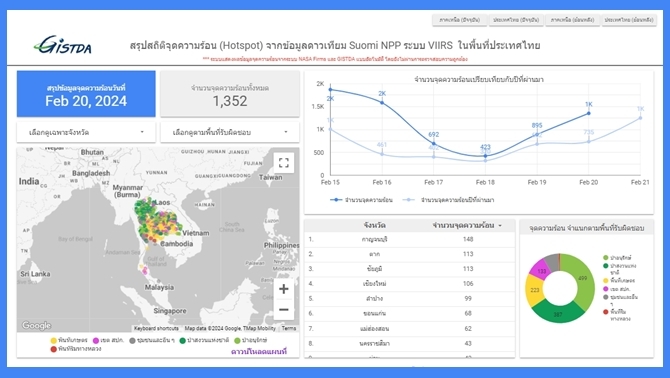Zoom out of the map with minus
Screen dimensions: 670x378
pos(284,310)
